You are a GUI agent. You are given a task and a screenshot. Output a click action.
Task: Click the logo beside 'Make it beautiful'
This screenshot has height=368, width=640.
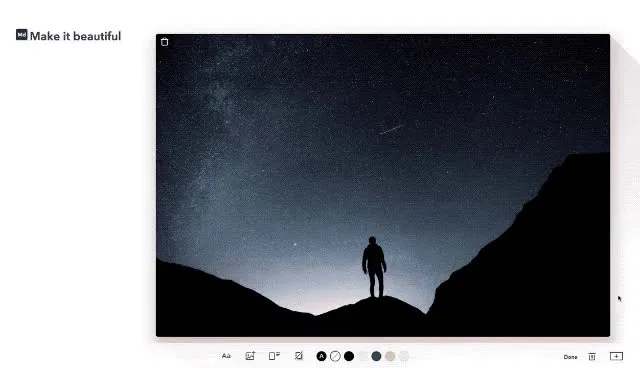[22, 35]
